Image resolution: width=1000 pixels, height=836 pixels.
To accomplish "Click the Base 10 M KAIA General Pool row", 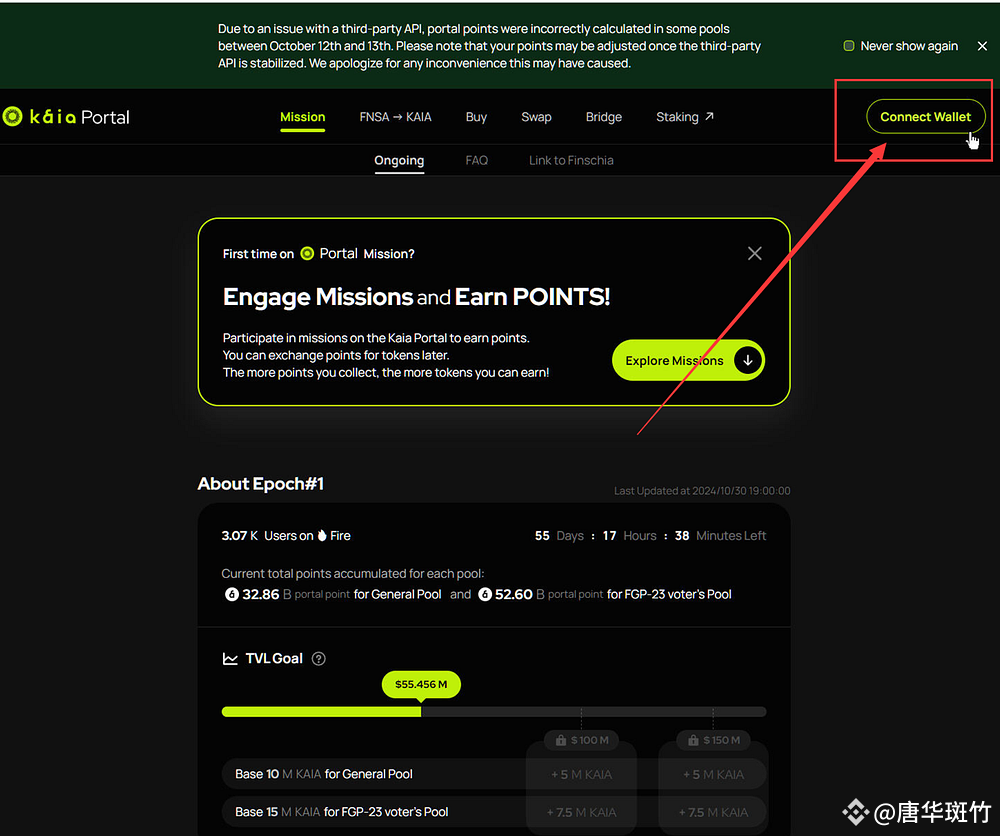I will [x=494, y=774].
